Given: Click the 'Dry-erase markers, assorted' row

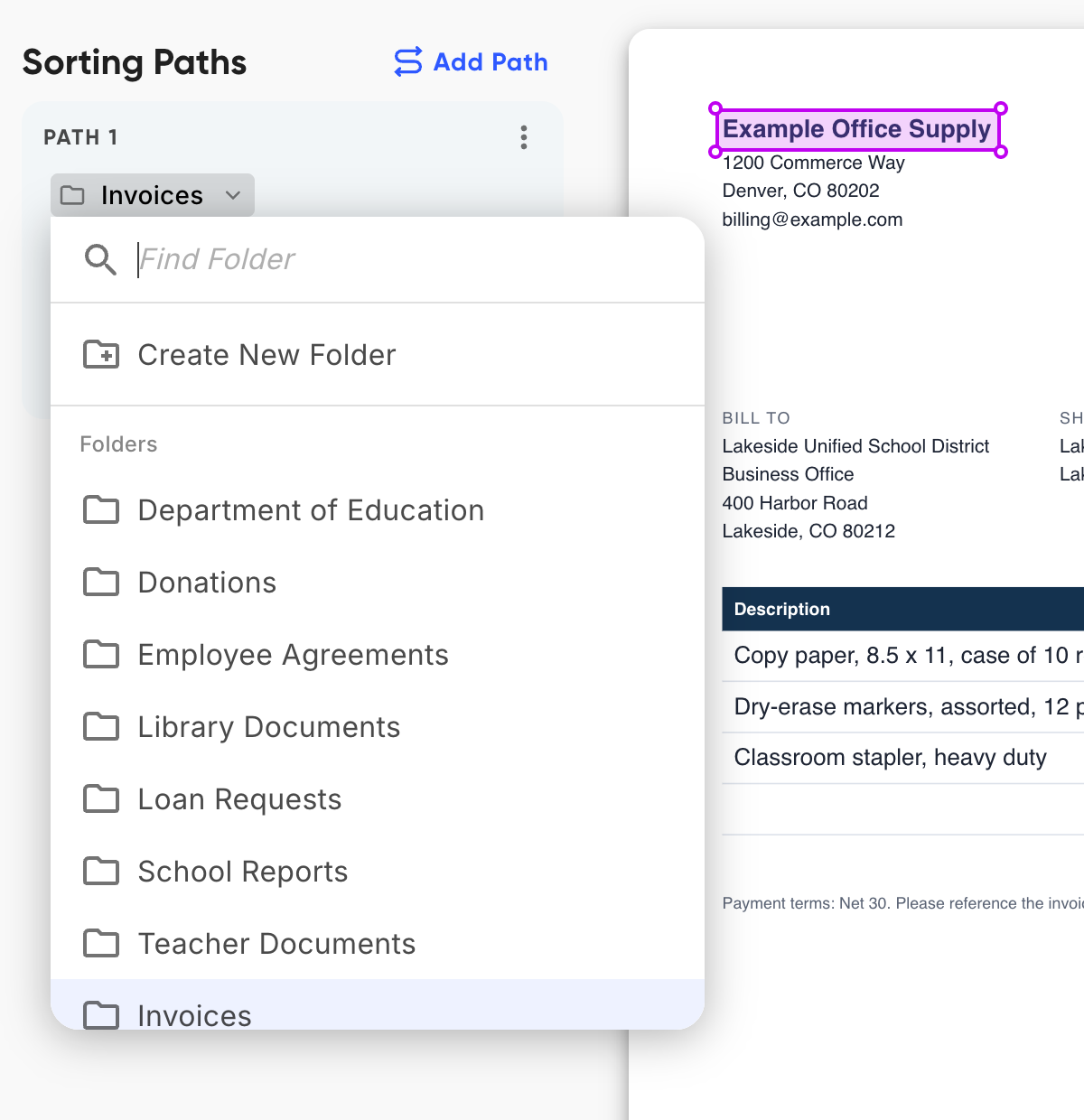Looking at the screenshot, I should pyautogui.click(x=903, y=706).
